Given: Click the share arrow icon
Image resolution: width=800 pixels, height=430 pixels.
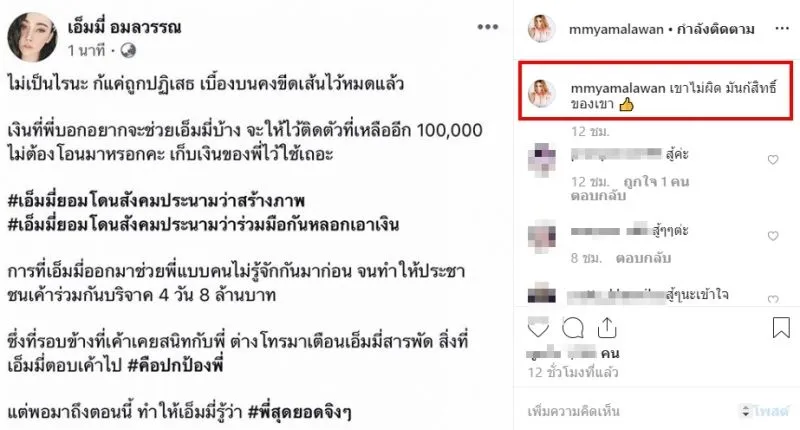Looking at the screenshot, I should 607,327.
